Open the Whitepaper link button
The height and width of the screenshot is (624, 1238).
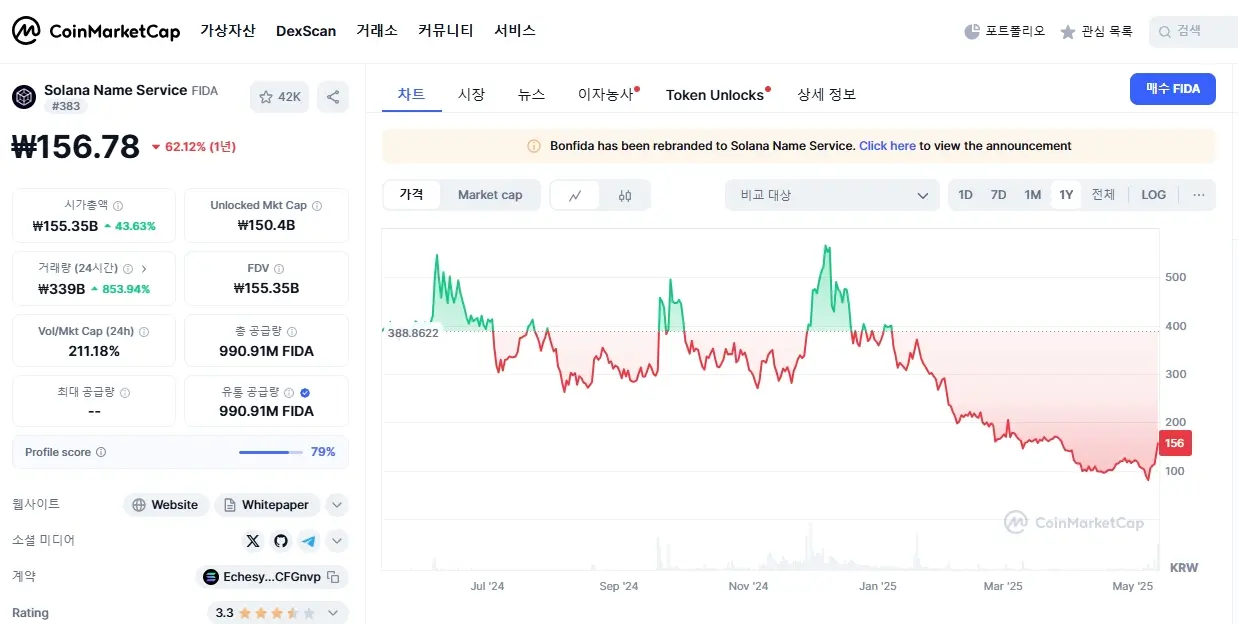pos(267,505)
